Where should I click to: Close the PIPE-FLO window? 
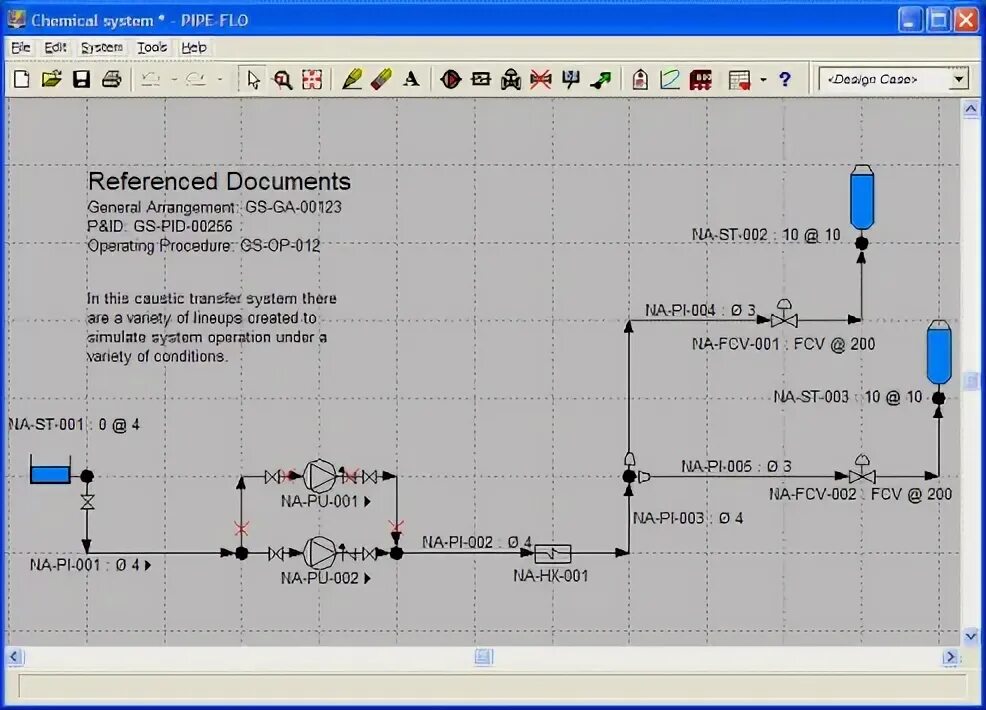(x=967, y=19)
